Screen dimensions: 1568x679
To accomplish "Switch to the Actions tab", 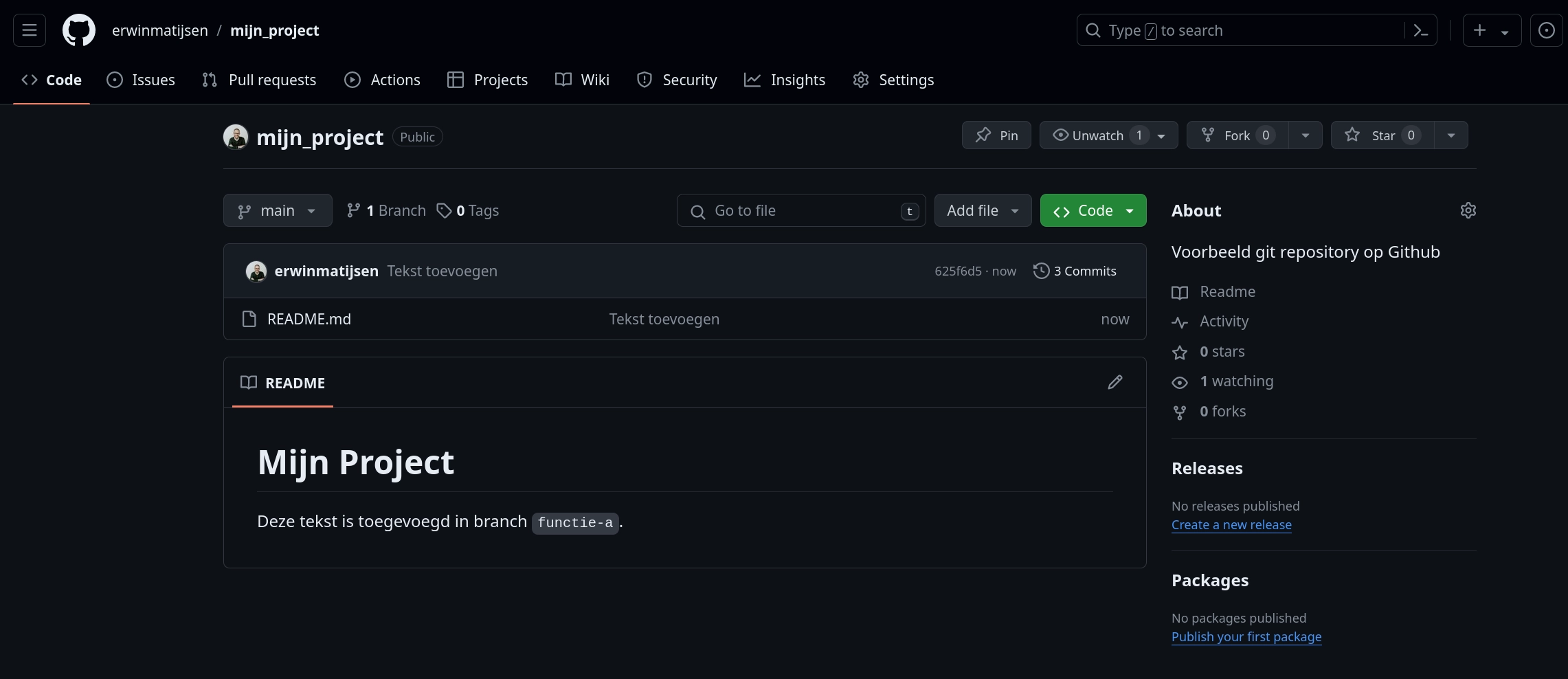I will 382,80.
